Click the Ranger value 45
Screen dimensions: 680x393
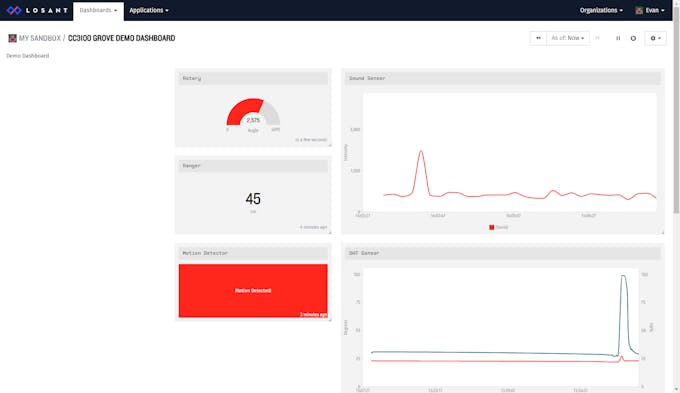253,199
